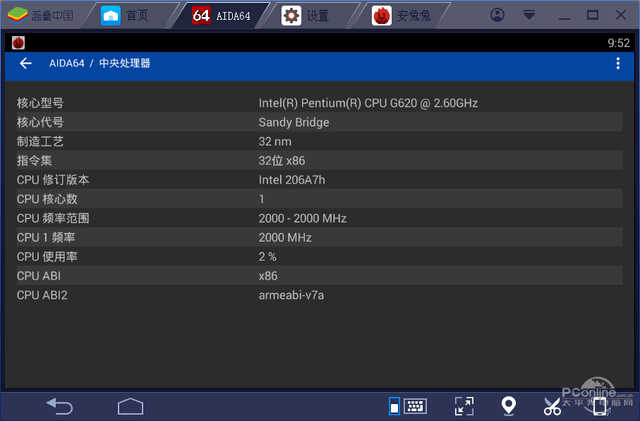
Task: Expand the title bar dropdown arrow
Action: pos(529,15)
